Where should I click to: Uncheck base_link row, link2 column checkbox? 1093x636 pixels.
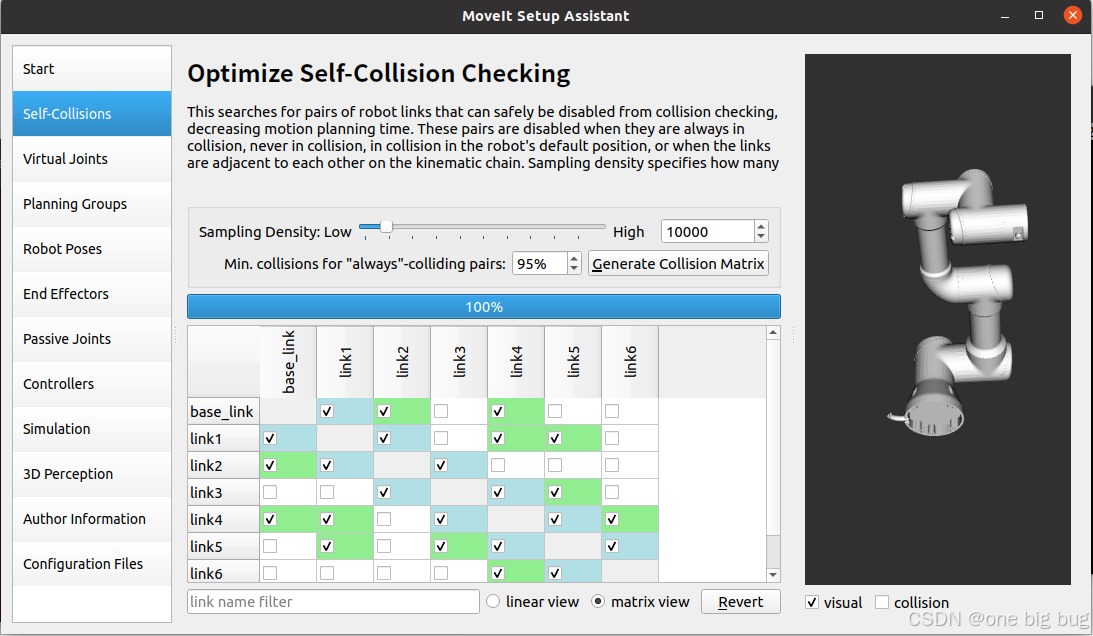tap(384, 411)
